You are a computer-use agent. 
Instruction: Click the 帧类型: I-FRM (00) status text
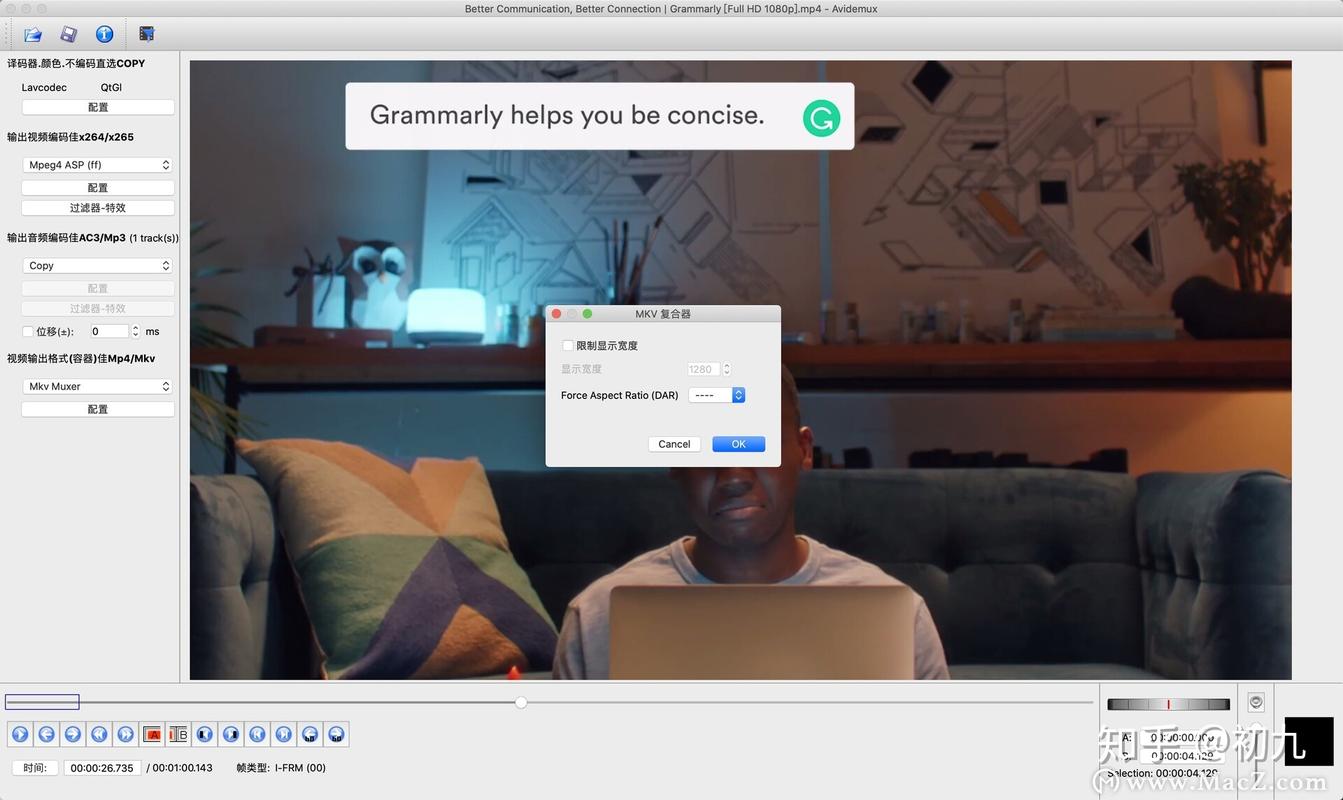click(281, 768)
